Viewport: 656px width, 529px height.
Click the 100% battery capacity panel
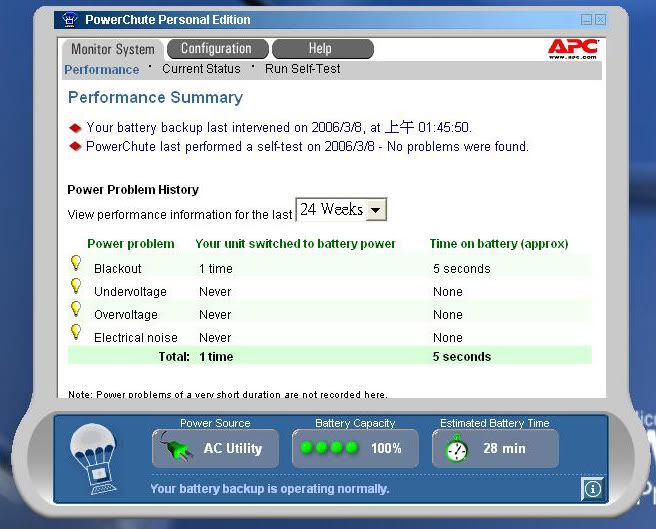(x=355, y=448)
